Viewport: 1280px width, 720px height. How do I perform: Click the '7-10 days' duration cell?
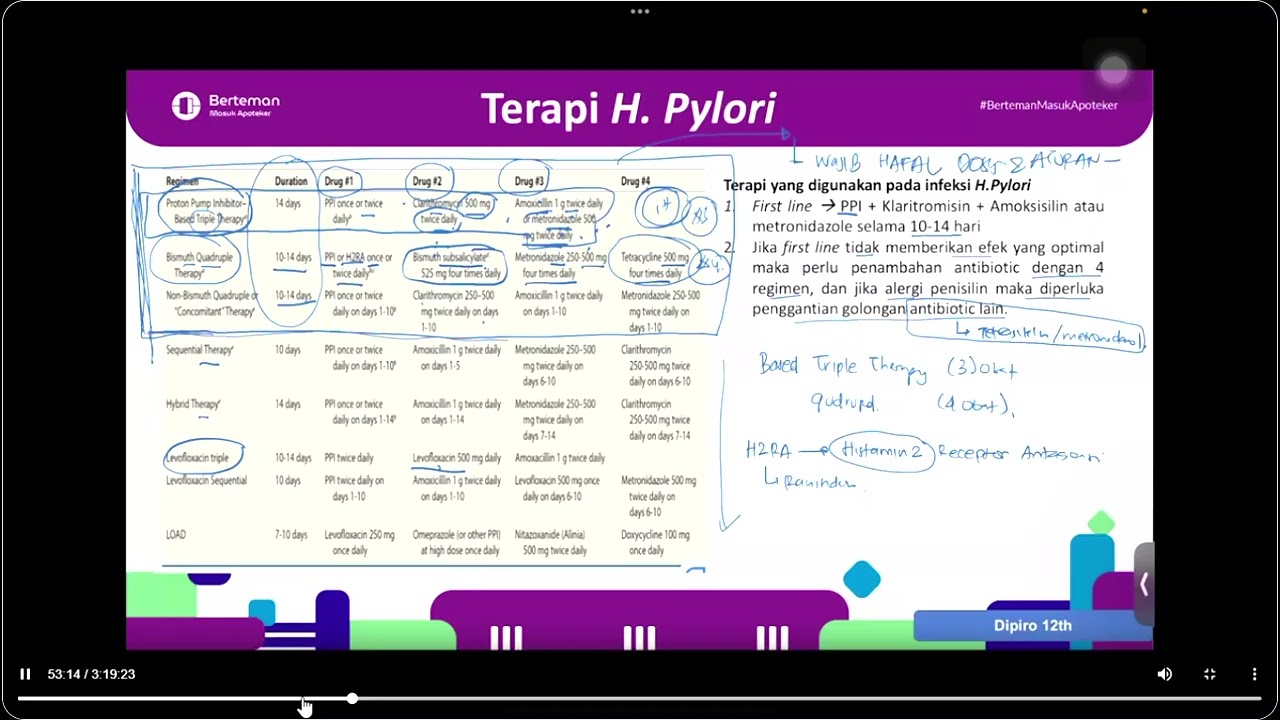point(291,535)
